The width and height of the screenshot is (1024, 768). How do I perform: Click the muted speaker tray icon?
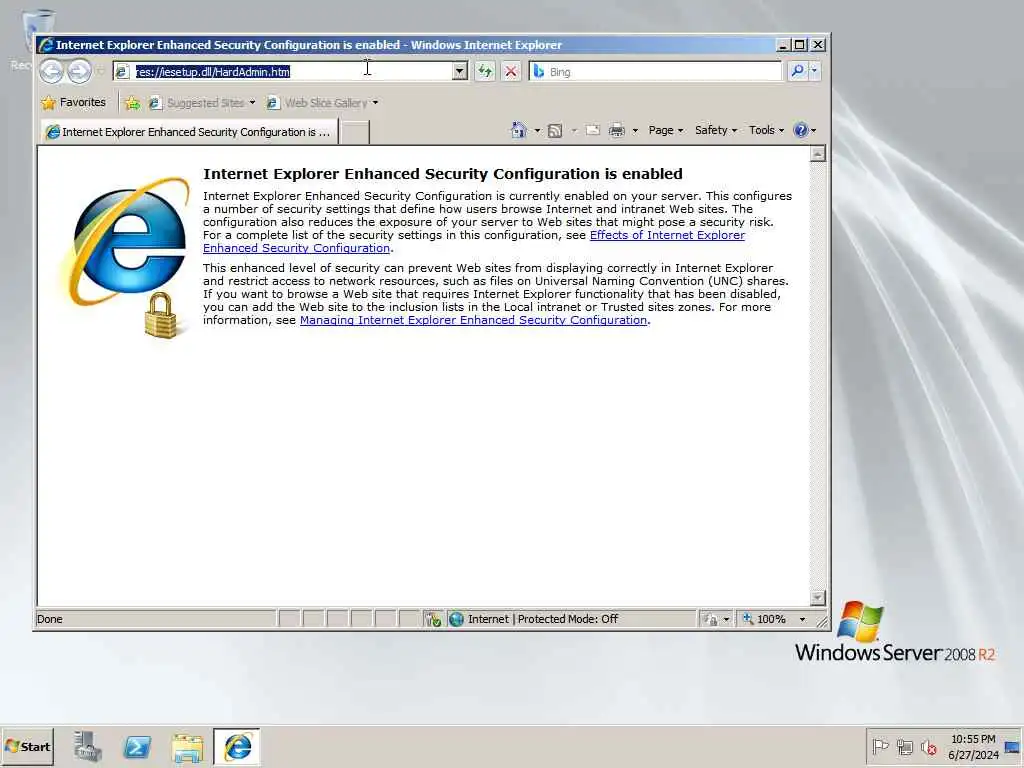tap(929, 746)
